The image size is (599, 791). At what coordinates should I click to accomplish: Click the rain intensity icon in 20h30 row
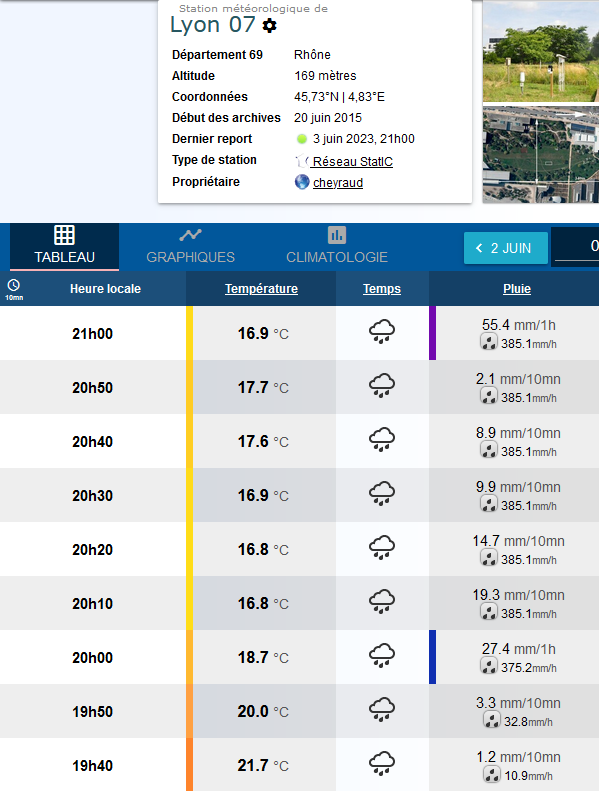coord(488,505)
